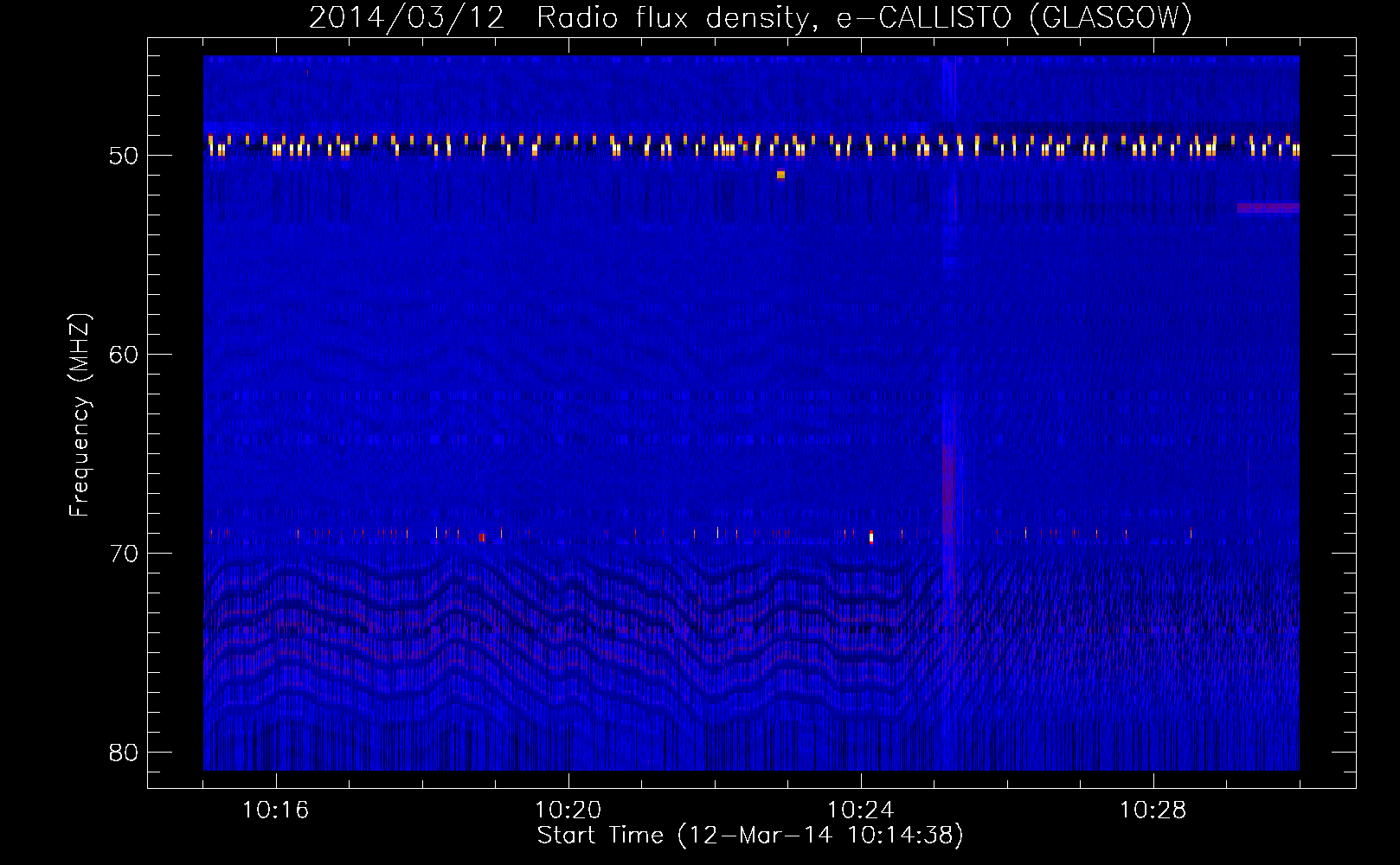Click the 70 frequency tick label
The width and height of the screenshot is (1400, 865).
click(124, 554)
